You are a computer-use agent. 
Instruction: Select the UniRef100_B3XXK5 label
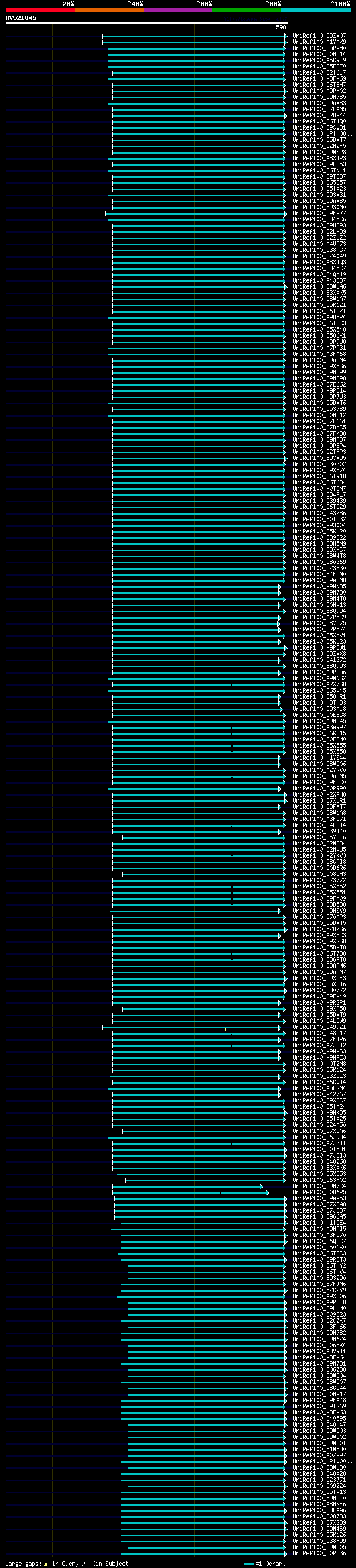319,293
